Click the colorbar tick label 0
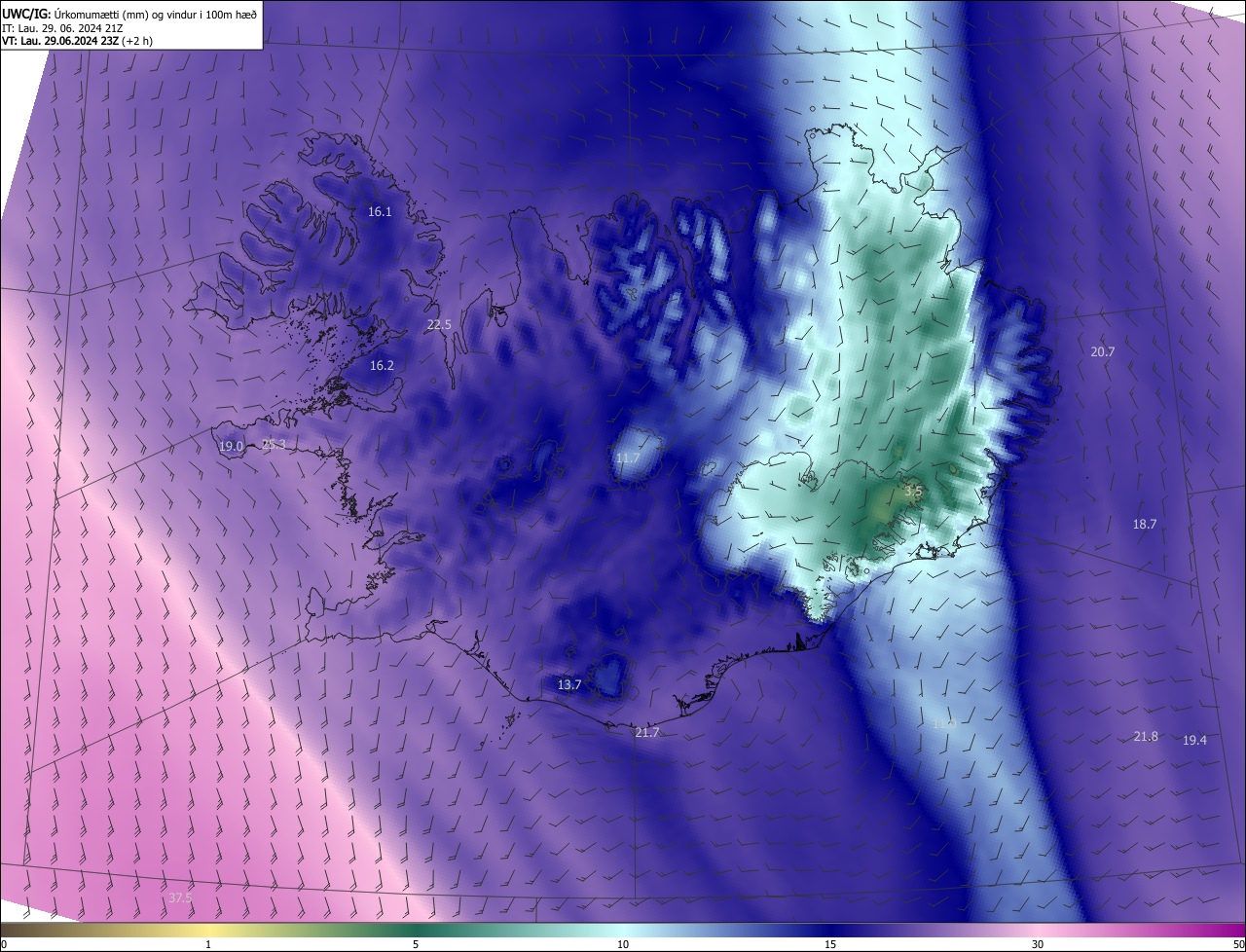Viewport: 1246px width, 952px height. [x=4, y=944]
